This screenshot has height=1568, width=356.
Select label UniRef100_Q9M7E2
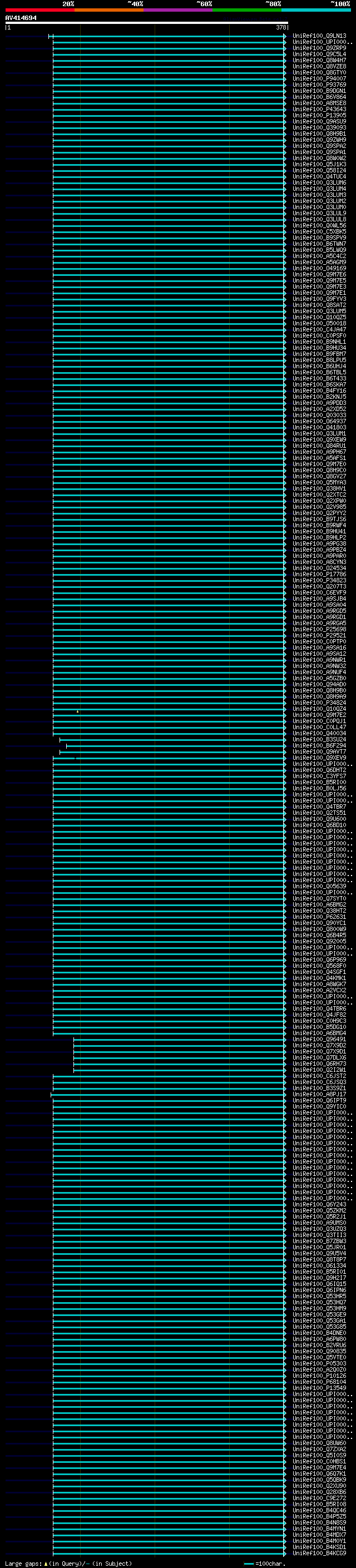coord(319,715)
